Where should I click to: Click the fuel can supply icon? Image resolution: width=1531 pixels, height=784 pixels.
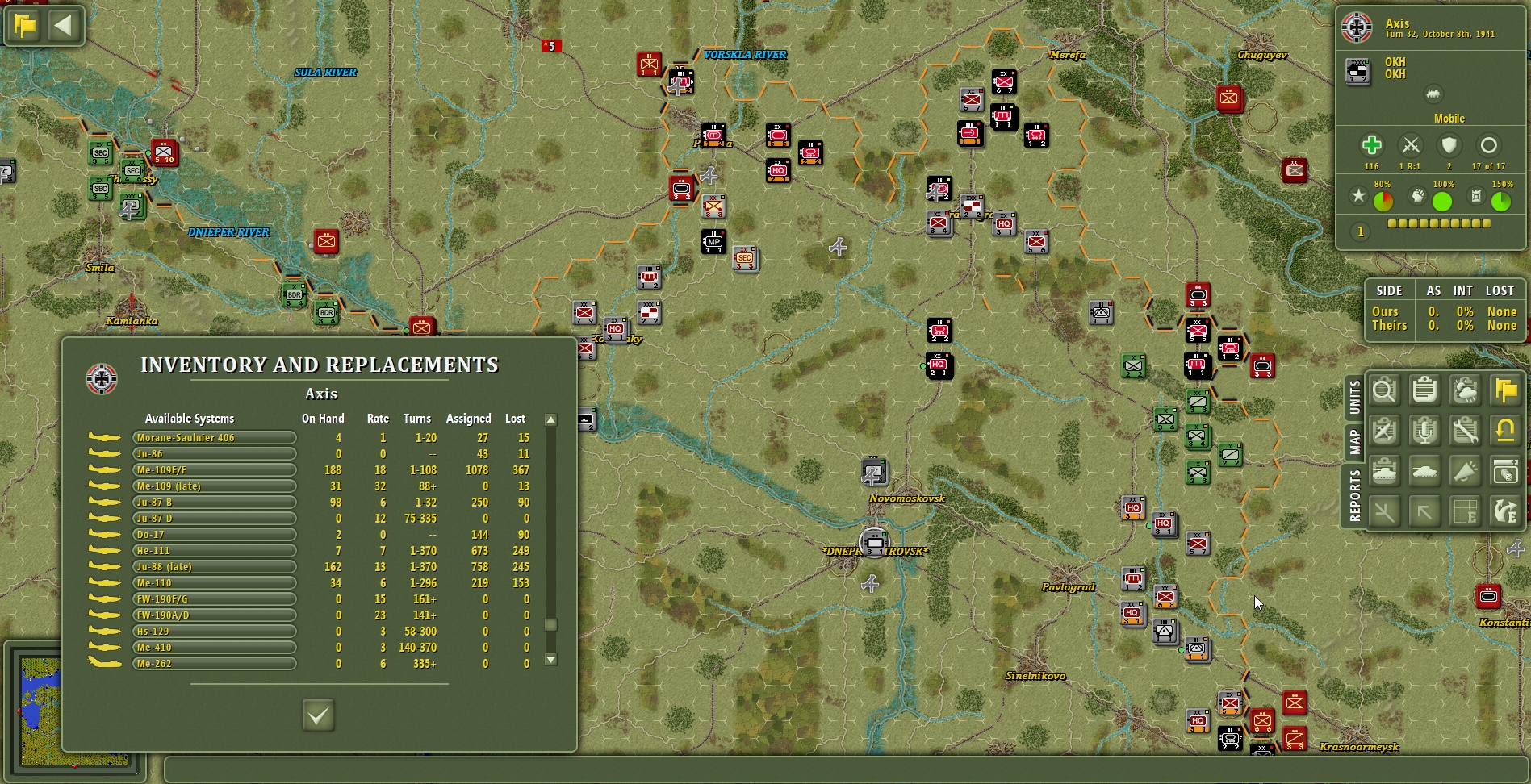point(1476,195)
